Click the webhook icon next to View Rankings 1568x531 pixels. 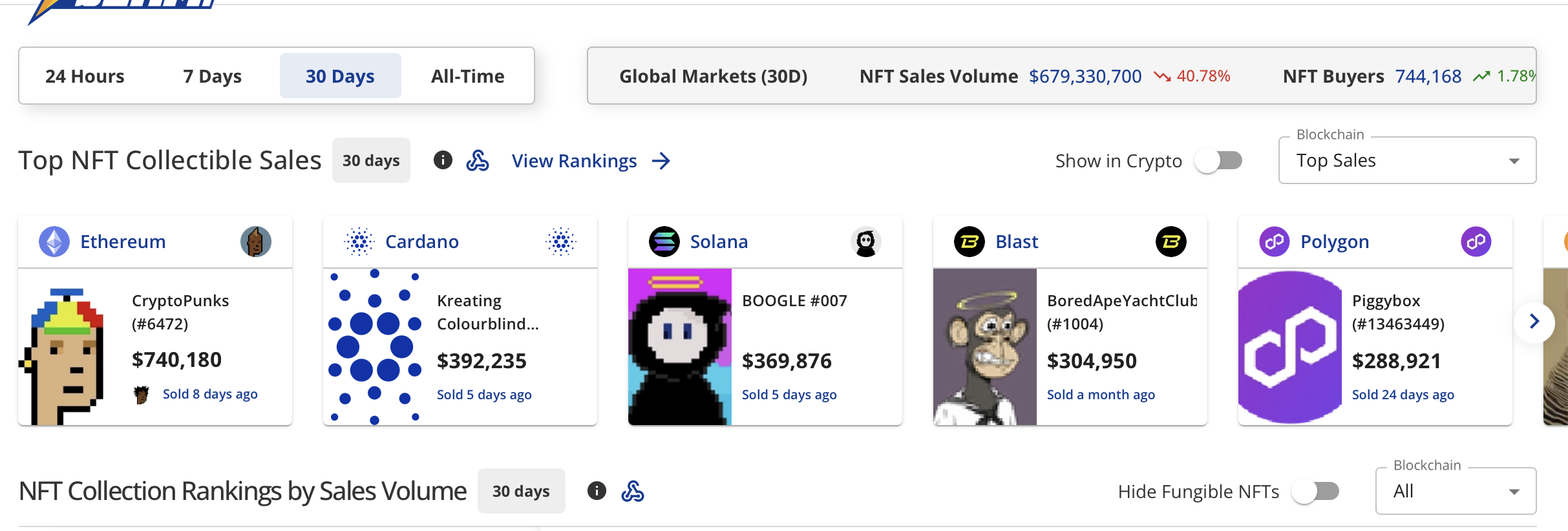click(478, 160)
